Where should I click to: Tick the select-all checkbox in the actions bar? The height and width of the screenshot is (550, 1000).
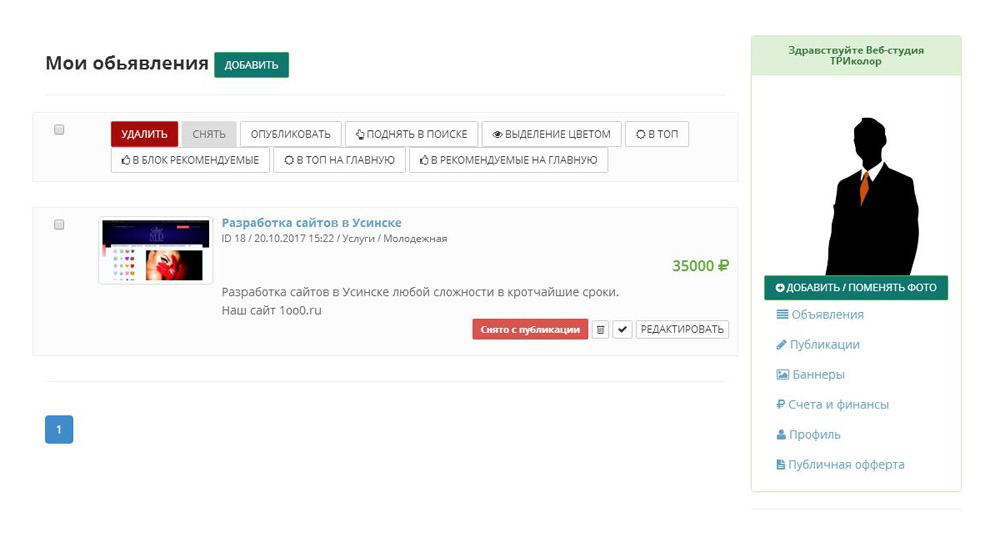click(x=59, y=130)
